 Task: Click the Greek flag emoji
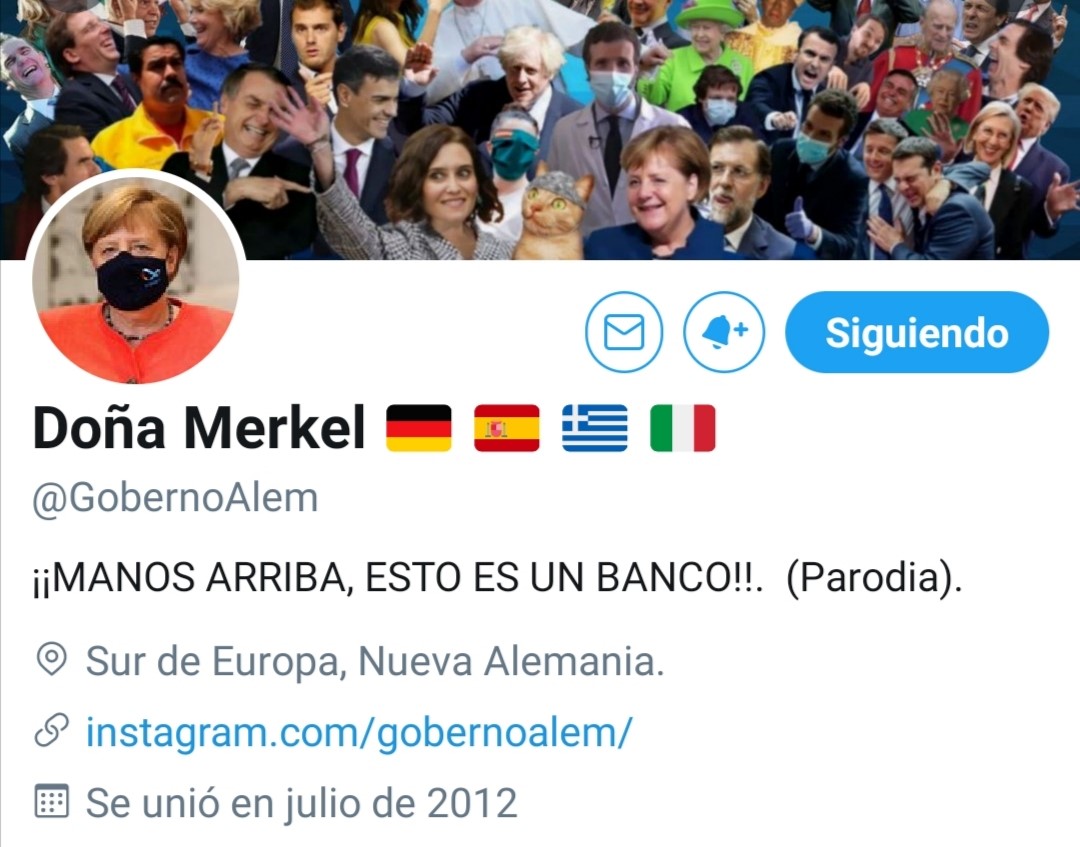[594, 428]
